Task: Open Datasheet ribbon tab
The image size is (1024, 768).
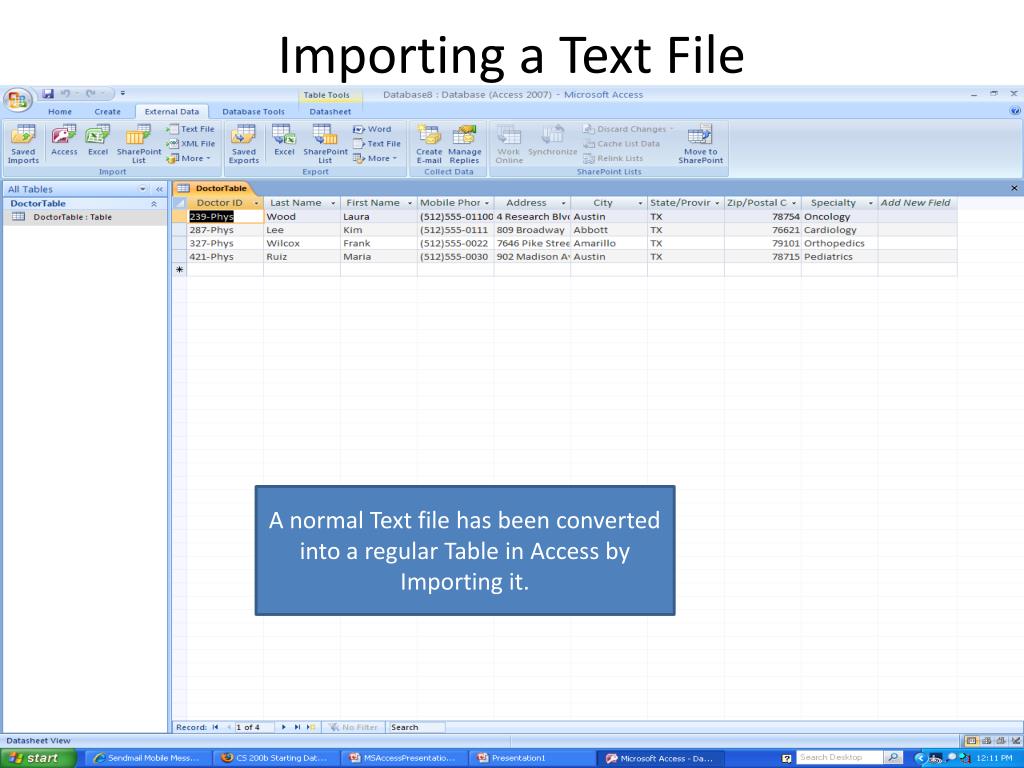Action: [330, 112]
